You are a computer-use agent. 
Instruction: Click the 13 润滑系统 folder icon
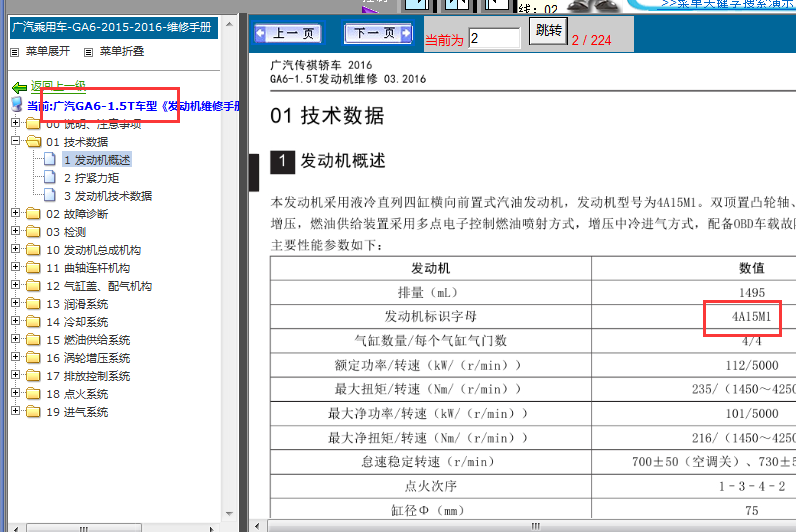tap(33, 304)
